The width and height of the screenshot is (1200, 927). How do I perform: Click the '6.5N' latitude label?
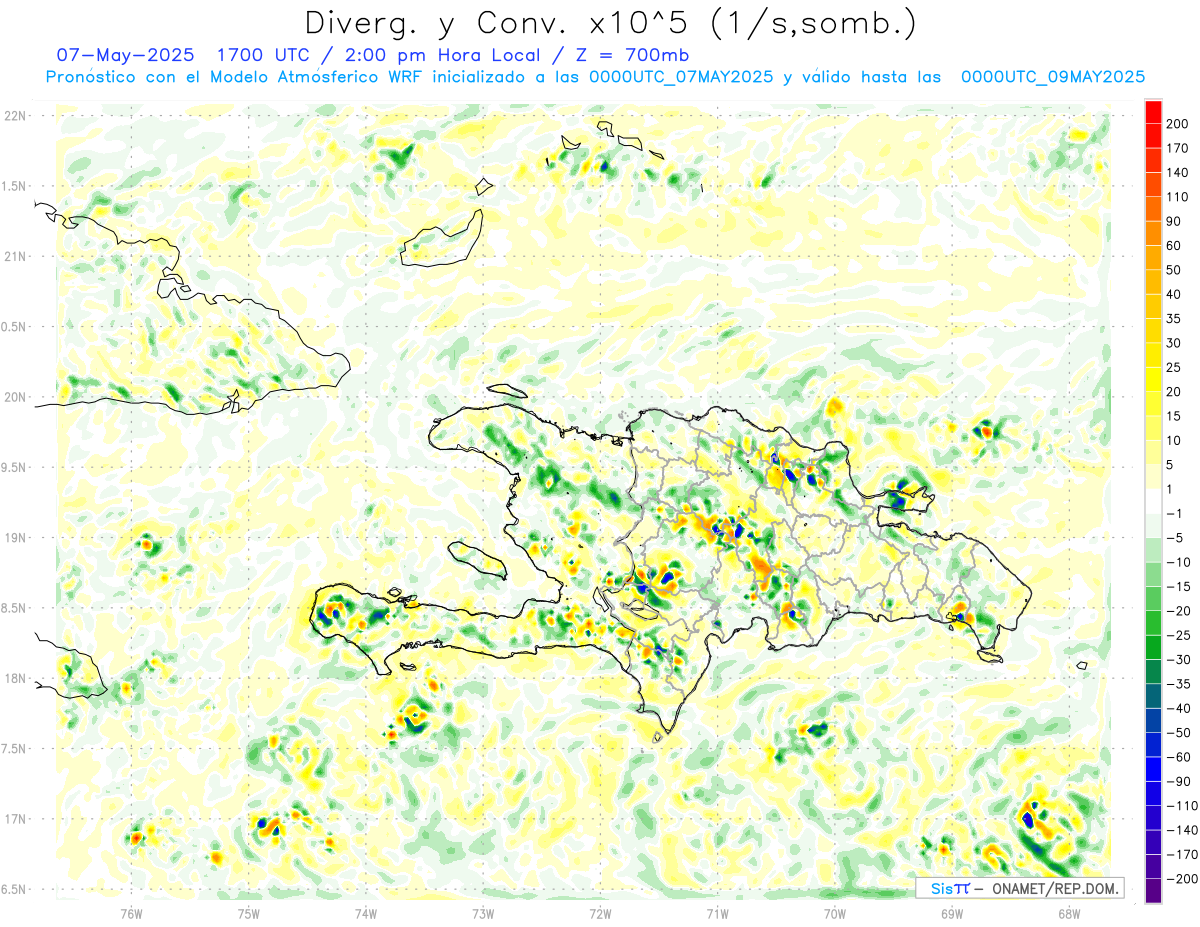(x=14, y=889)
